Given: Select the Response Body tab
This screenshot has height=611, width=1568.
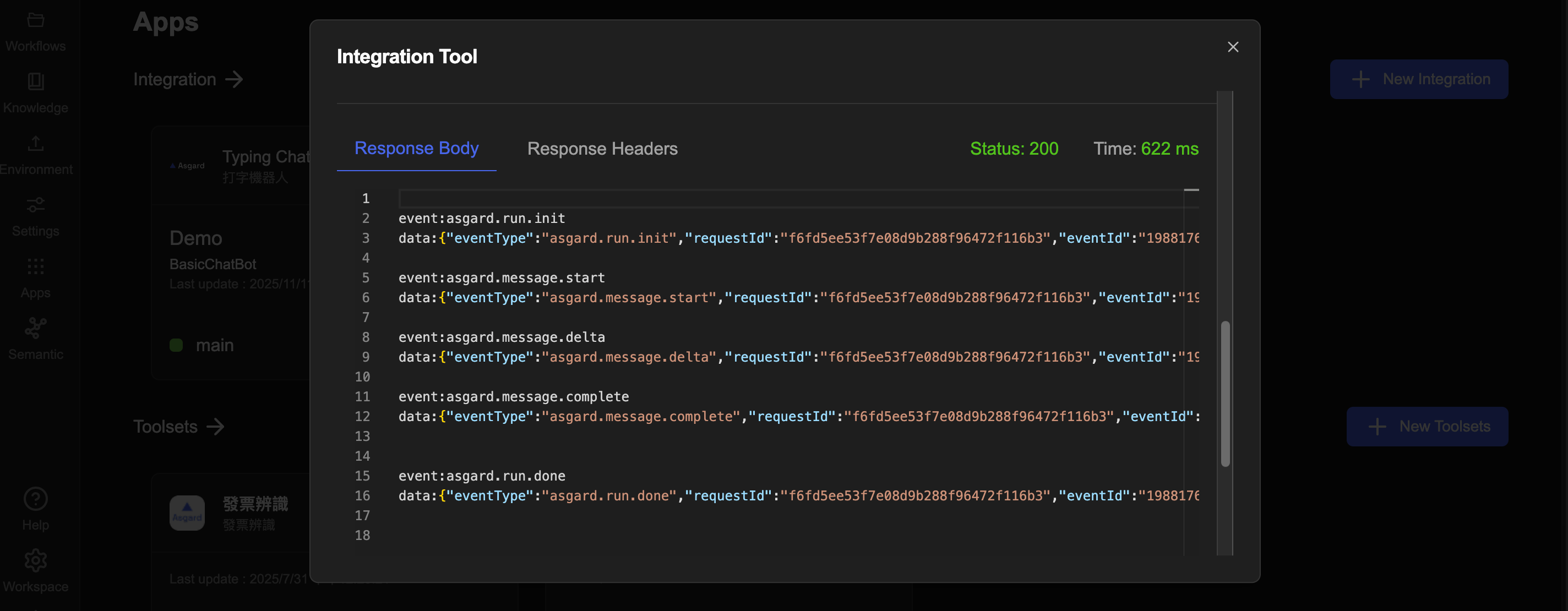Looking at the screenshot, I should click(416, 149).
